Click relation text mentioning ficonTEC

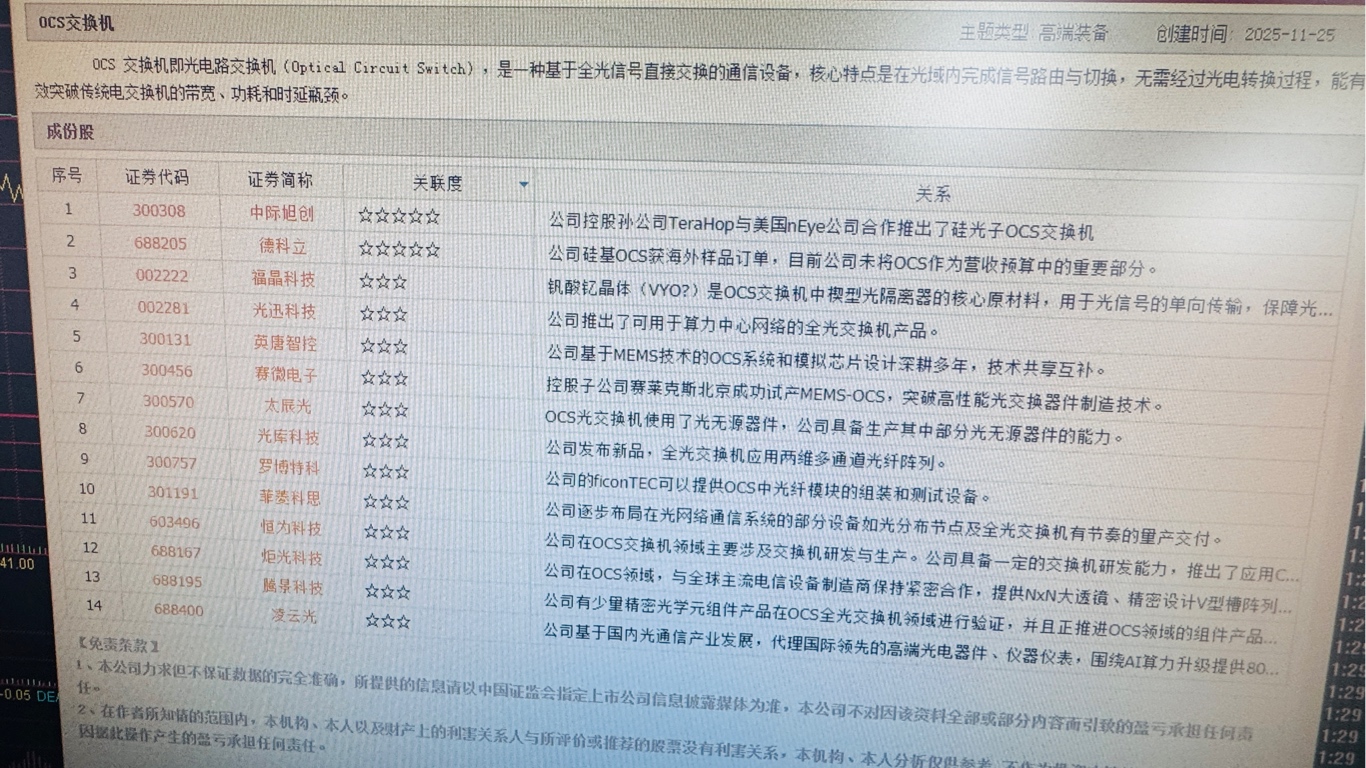point(768,488)
